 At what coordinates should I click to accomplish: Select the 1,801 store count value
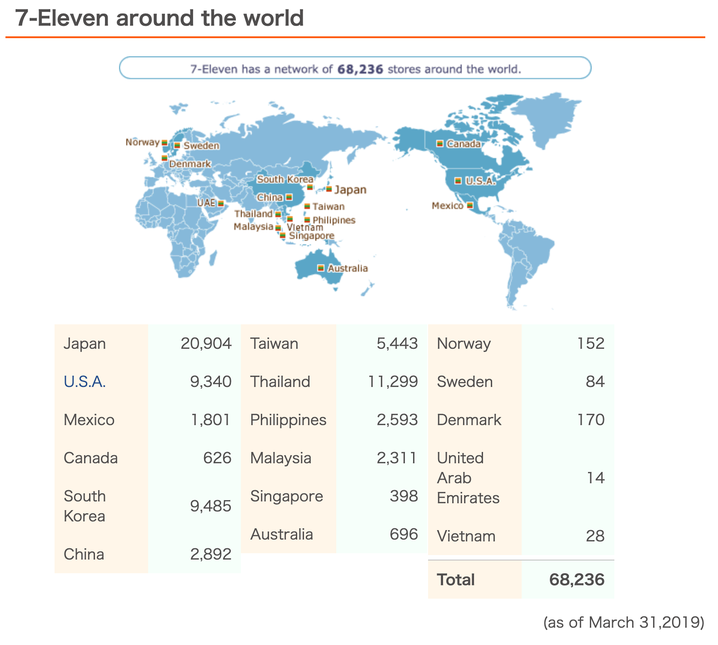coord(211,420)
